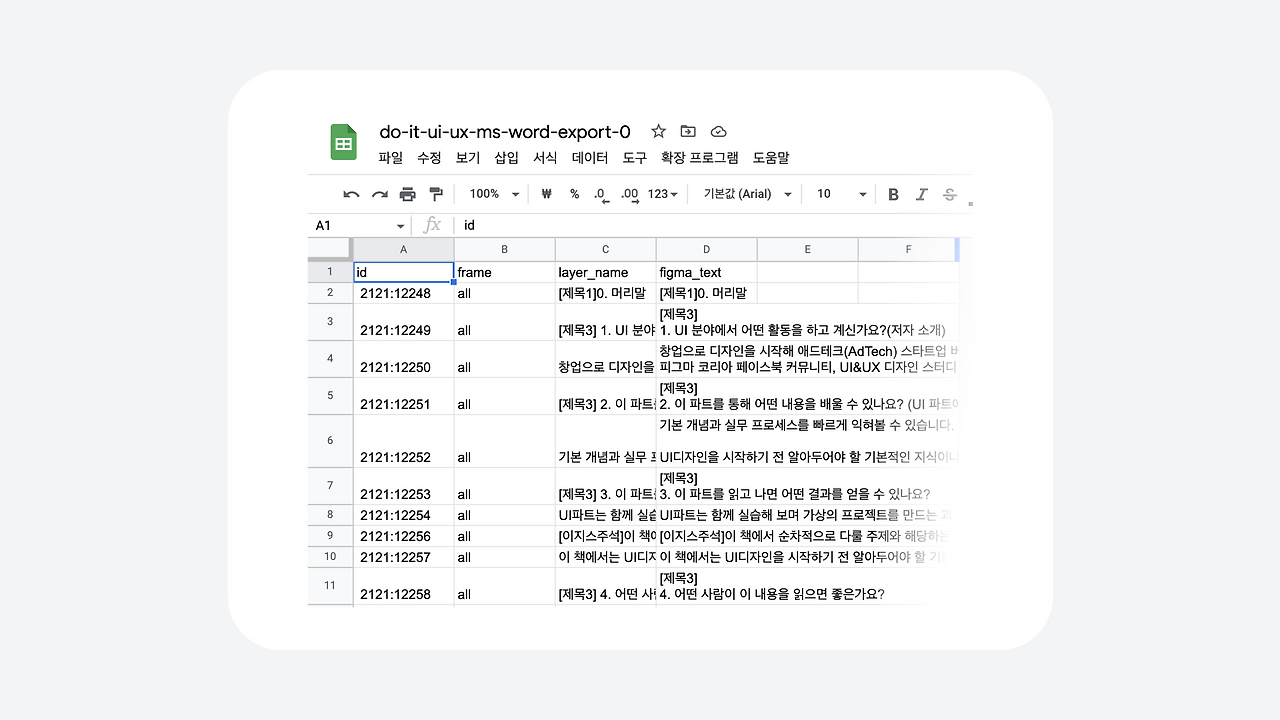The image size is (1280, 720).
Task: Select cell with id 2121:12250
Action: [x=404, y=359]
